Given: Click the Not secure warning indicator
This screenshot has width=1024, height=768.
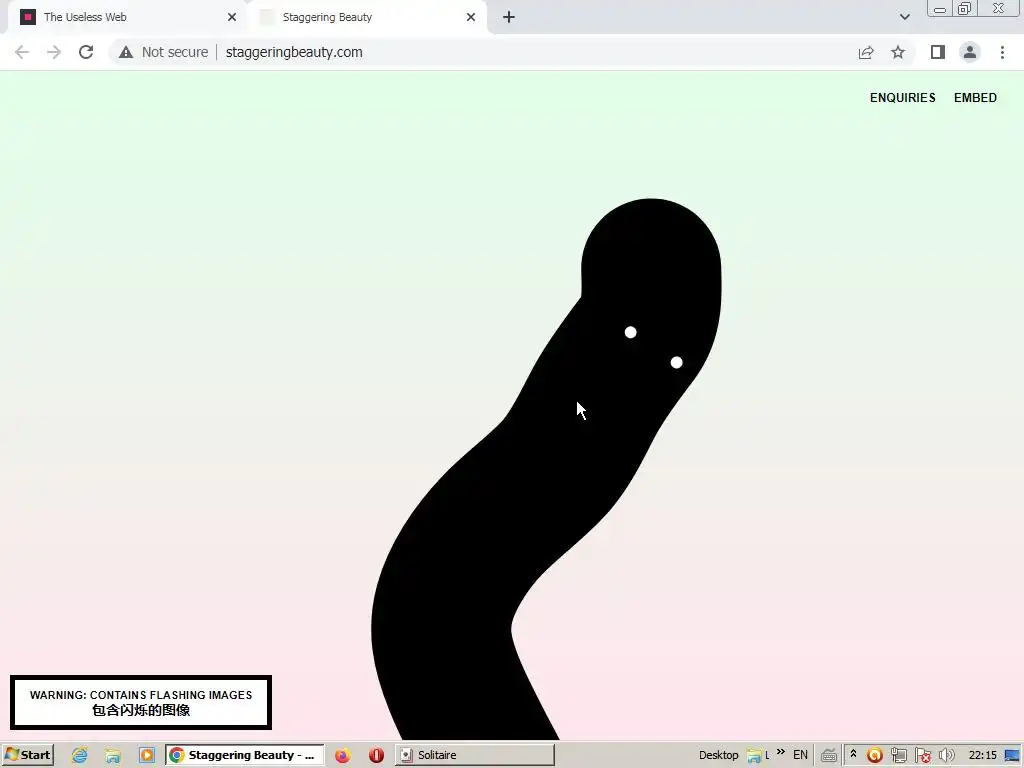Looking at the screenshot, I should 163,52.
